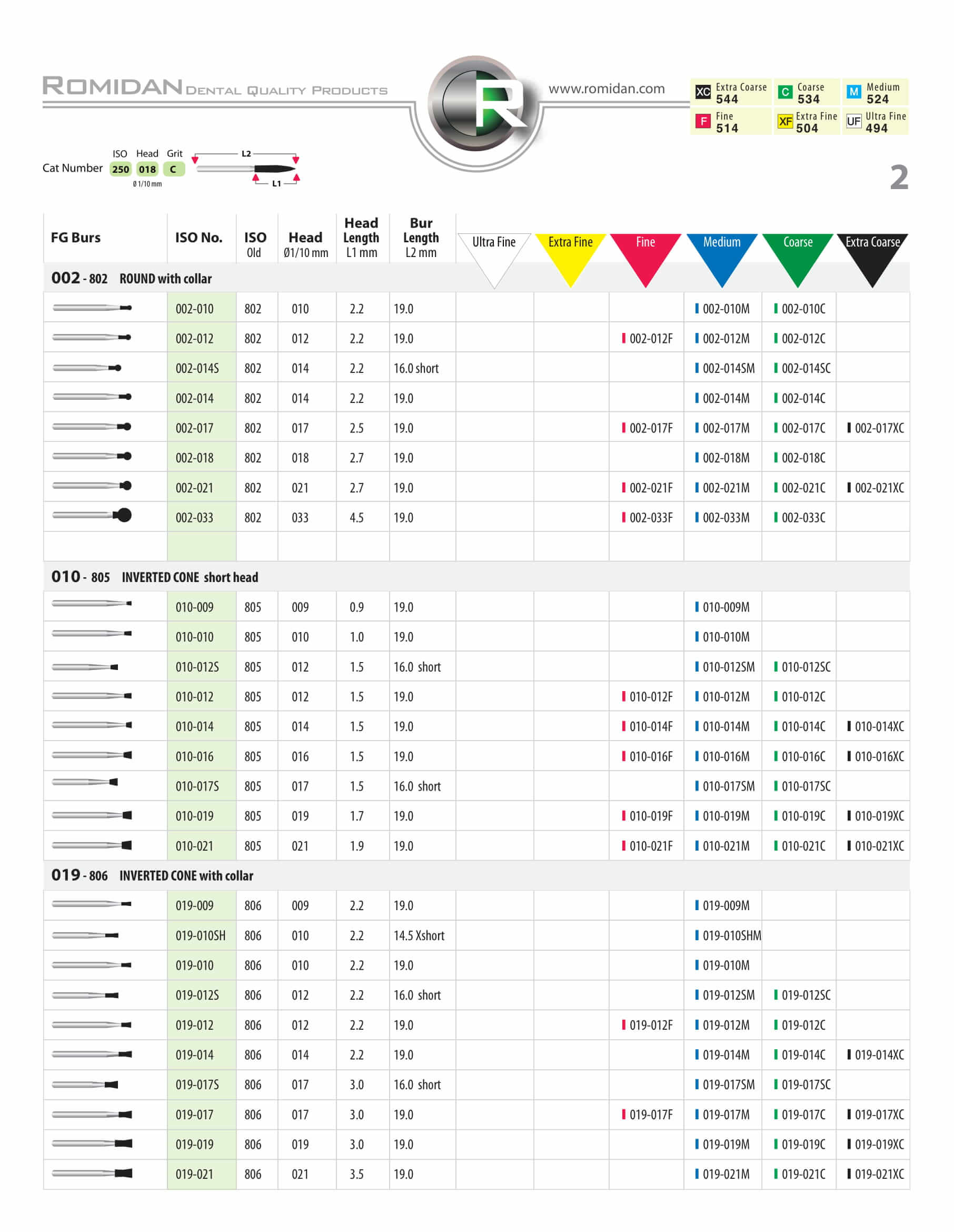Click the round bur image for 002-010
The width and height of the screenshot is (954, 1232).
[92, 308]
